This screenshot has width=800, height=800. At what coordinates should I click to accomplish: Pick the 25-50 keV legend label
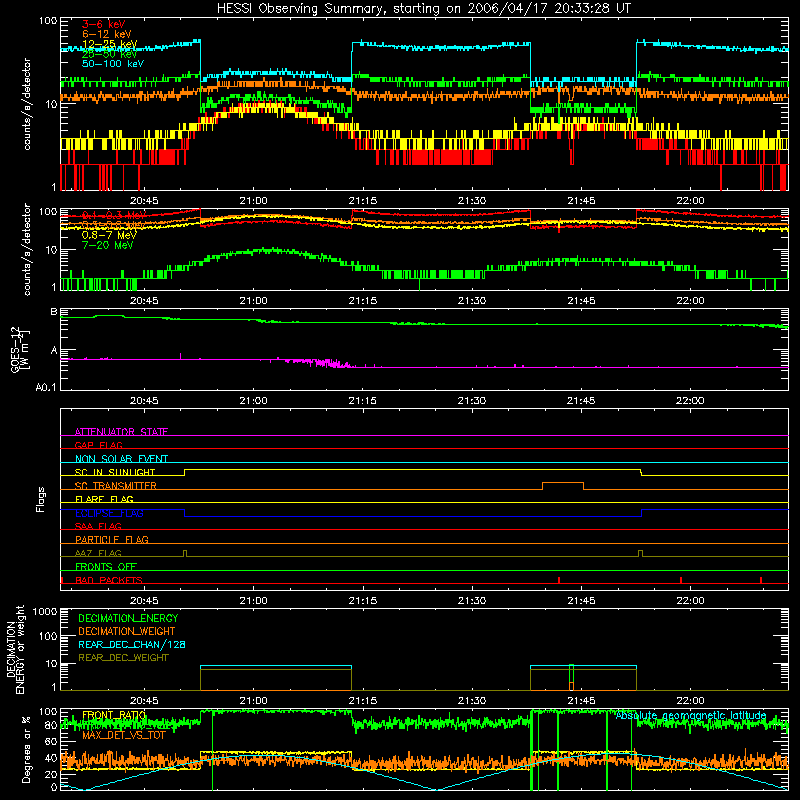109,54
